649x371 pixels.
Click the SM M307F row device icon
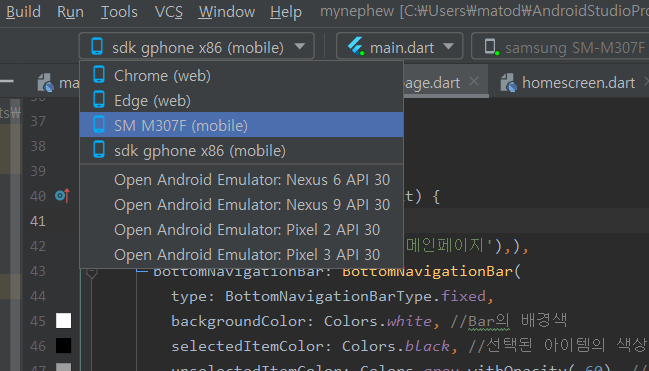click(99, 124)
